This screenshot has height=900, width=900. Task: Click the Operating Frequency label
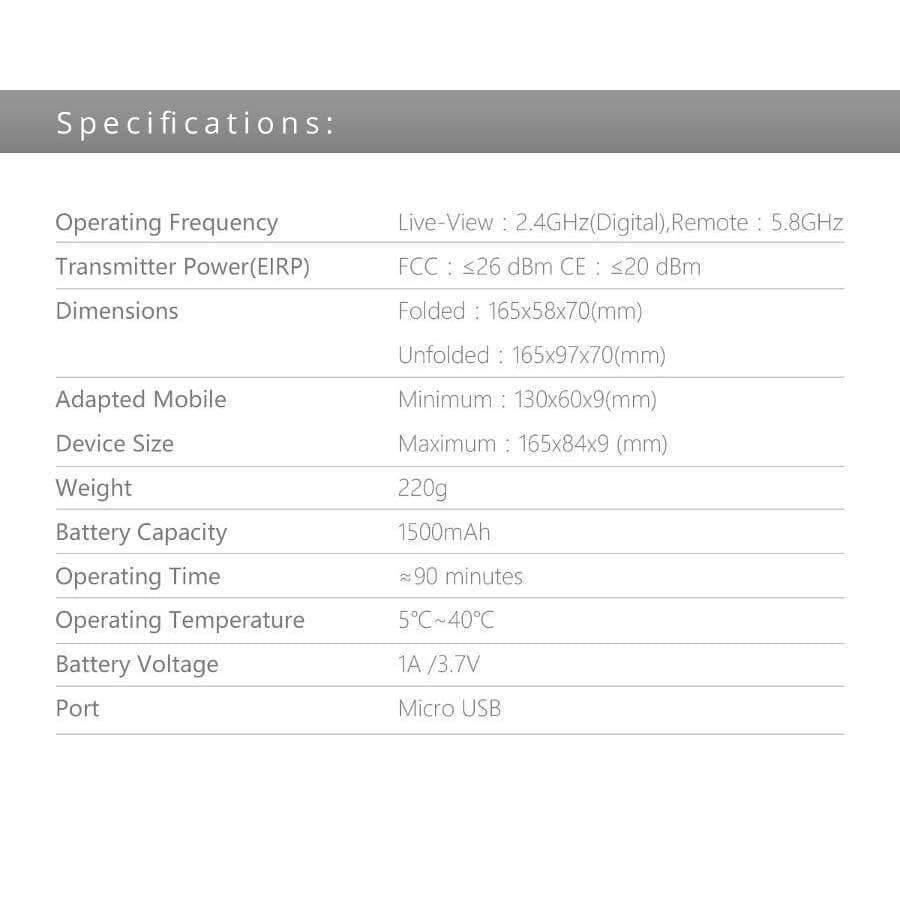pos(167,223)
